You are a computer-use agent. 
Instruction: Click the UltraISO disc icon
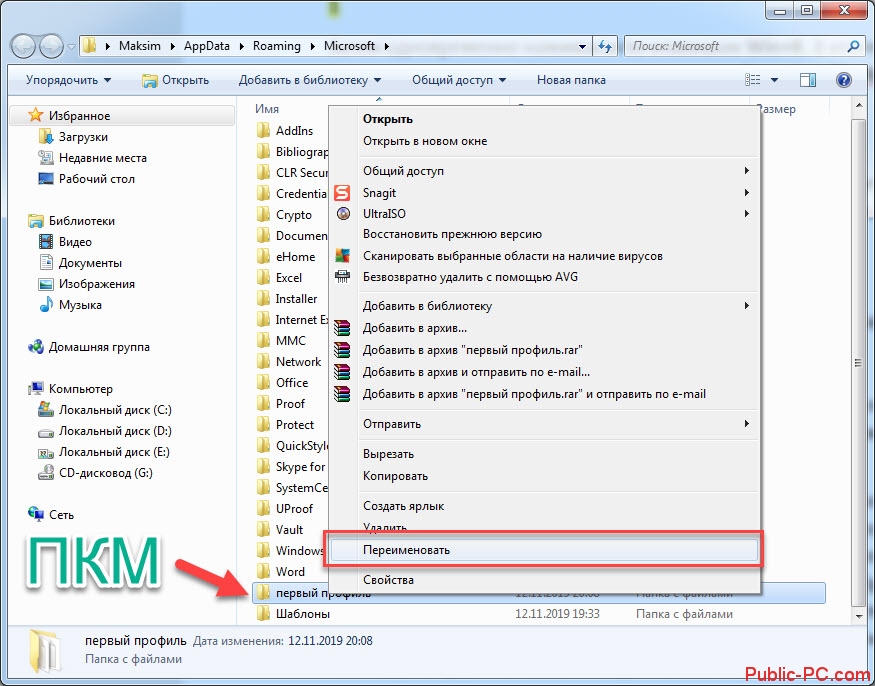tap(343, 214)
